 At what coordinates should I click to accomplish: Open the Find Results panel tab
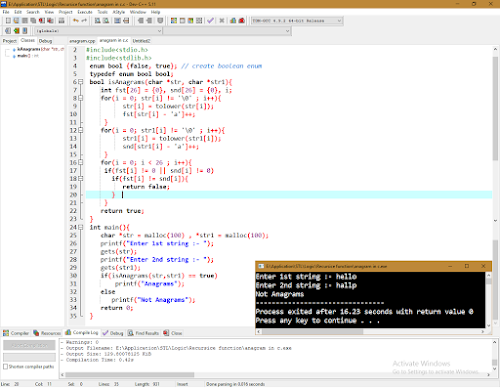[143, 333]
